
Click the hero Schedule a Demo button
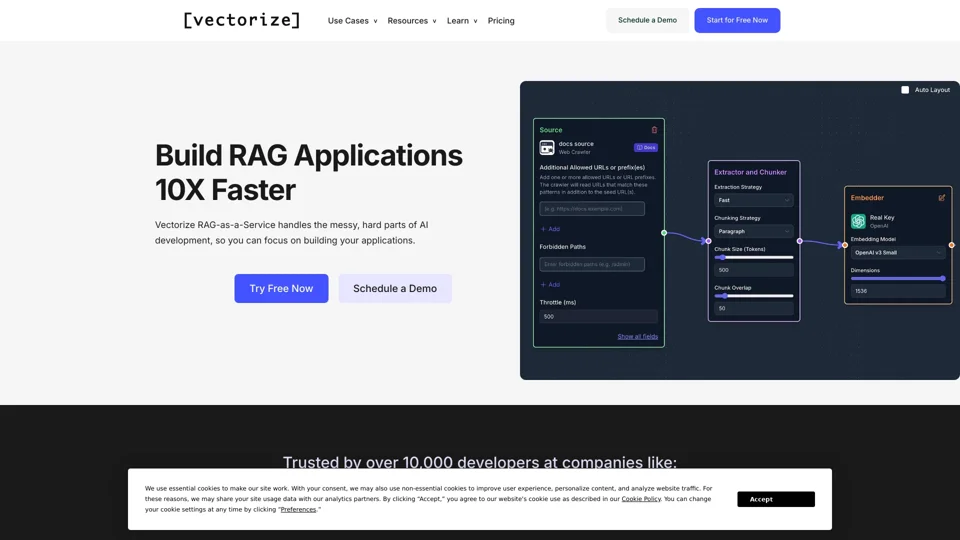(x=395, y=288)
